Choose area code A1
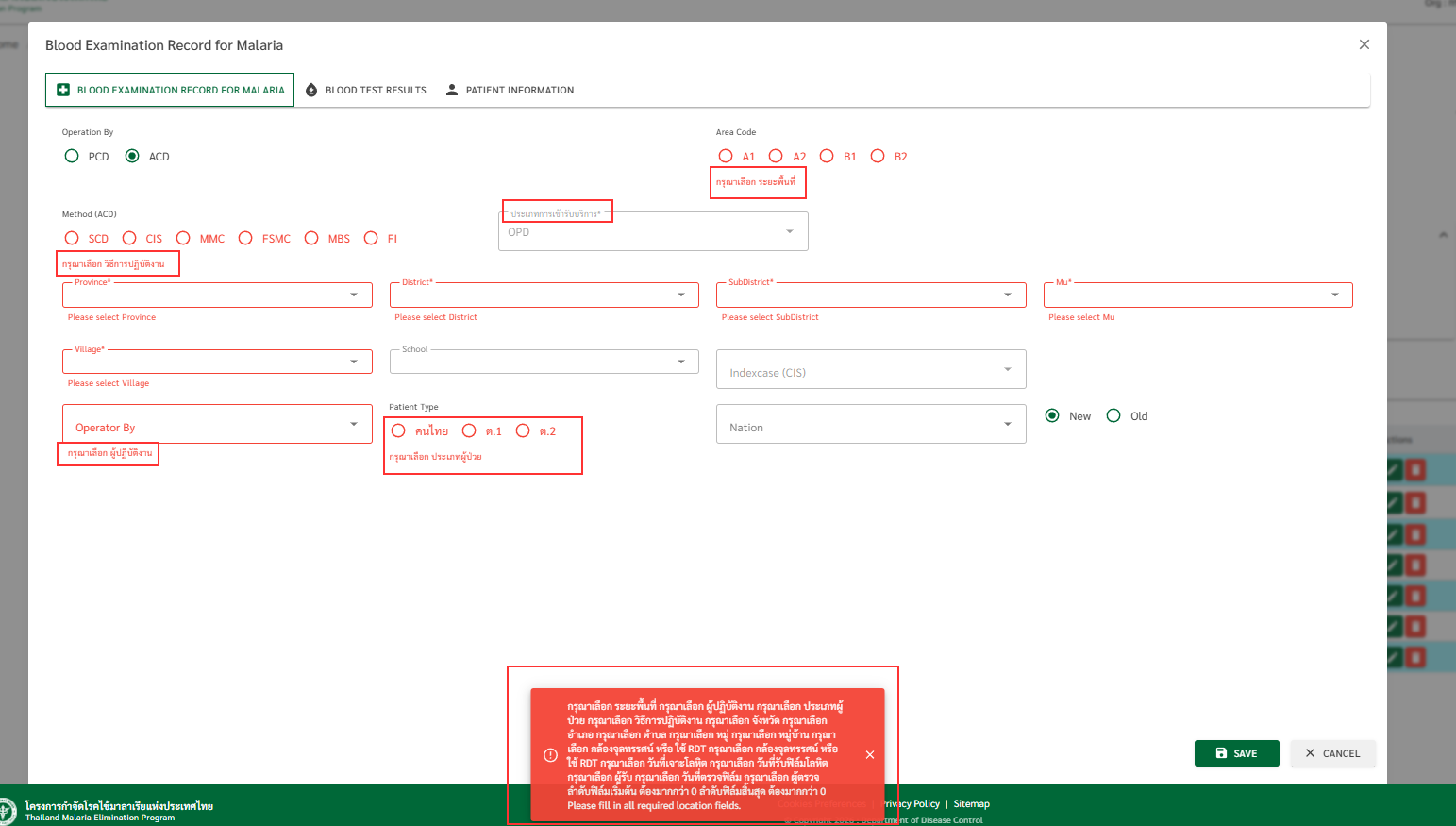1456x826 pixels. (x=726, y=156)
